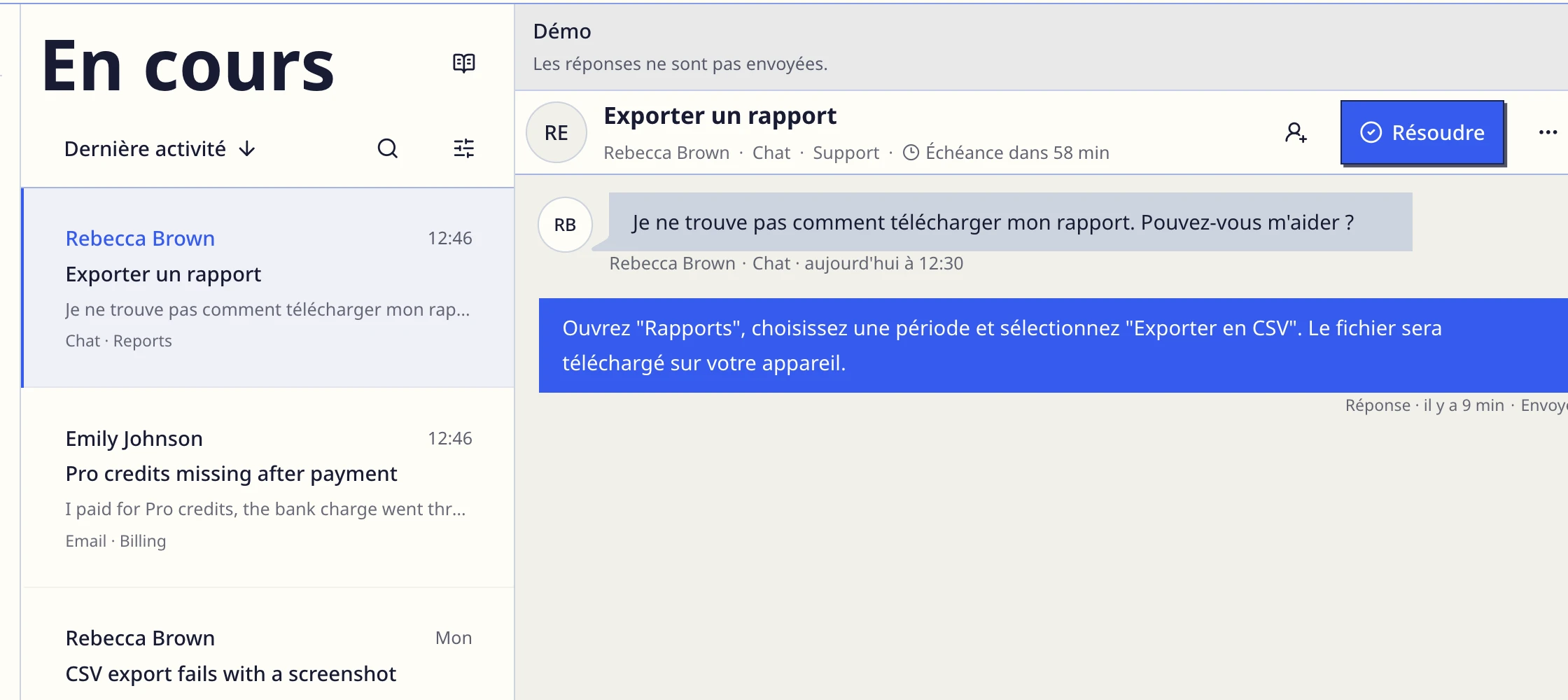
Task: Click the Démo banner title
Action: tap(562, 31)
